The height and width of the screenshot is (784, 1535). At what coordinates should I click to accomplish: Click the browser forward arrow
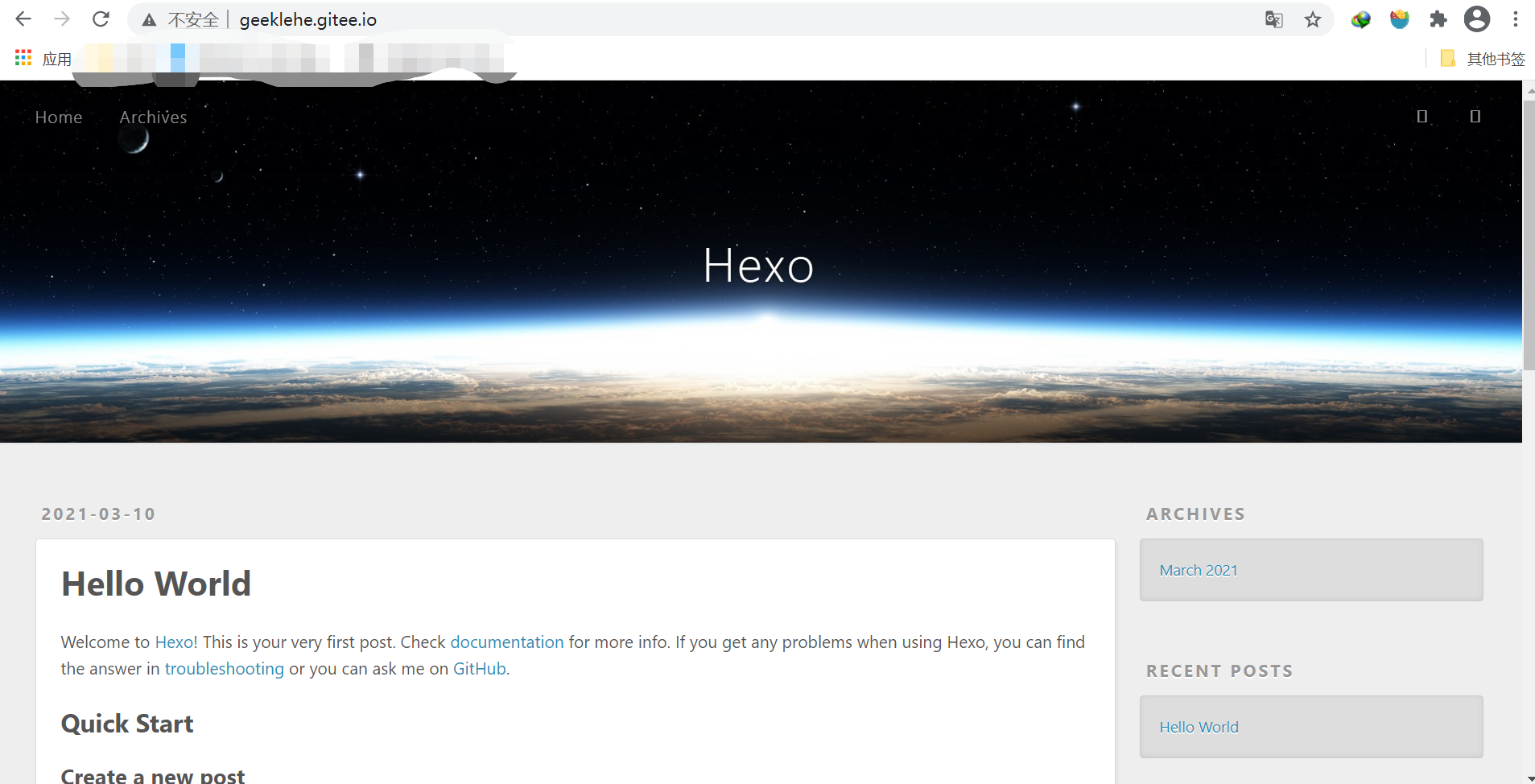[62, 19]
